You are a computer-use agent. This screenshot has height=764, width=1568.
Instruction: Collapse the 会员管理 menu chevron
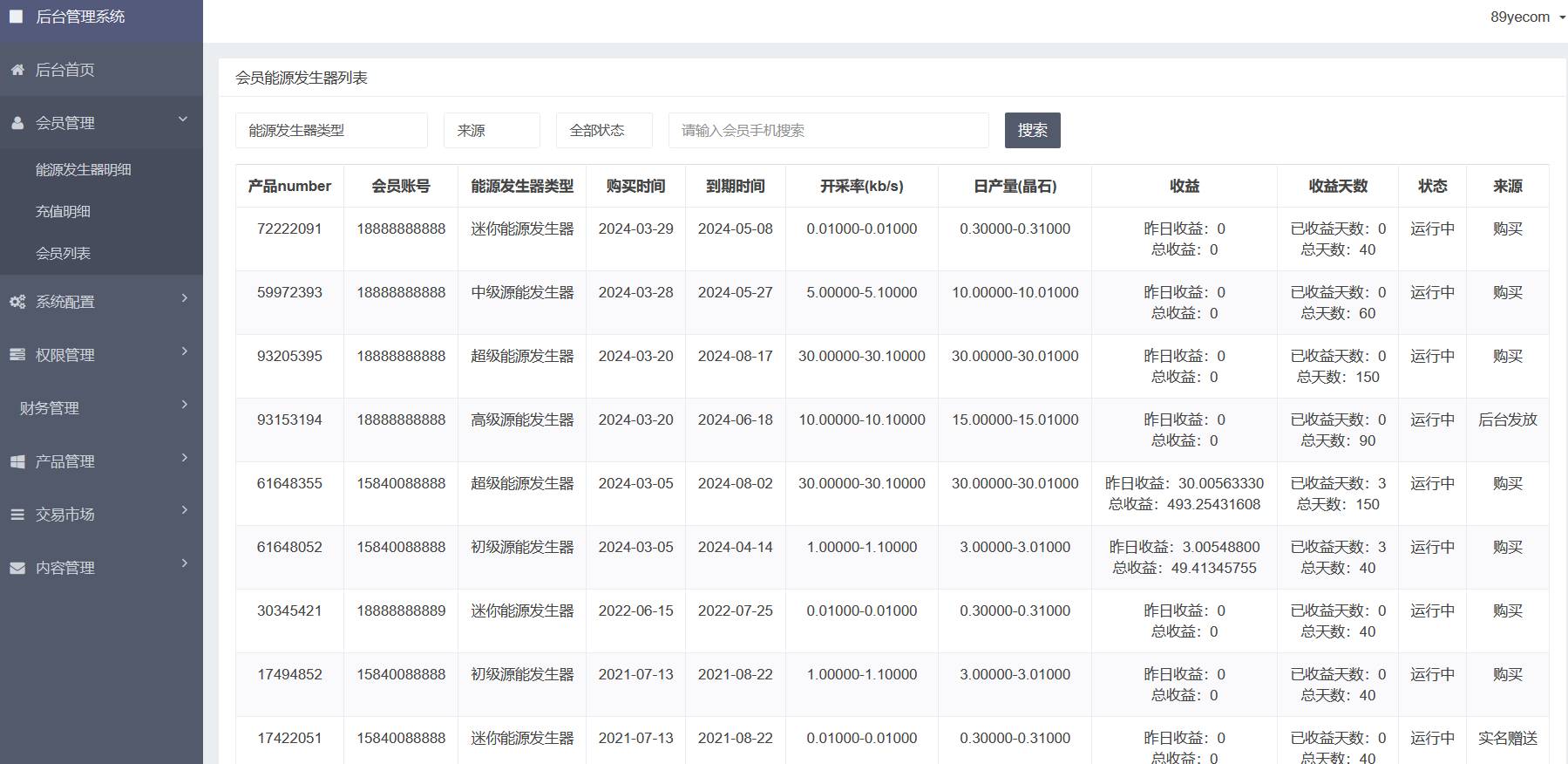[x=183, y=119]
